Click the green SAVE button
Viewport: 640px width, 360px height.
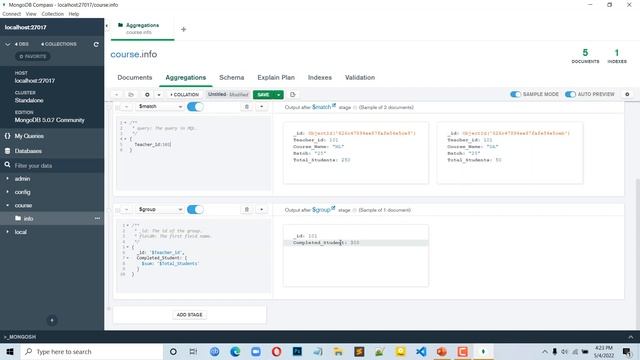[263, 94]
